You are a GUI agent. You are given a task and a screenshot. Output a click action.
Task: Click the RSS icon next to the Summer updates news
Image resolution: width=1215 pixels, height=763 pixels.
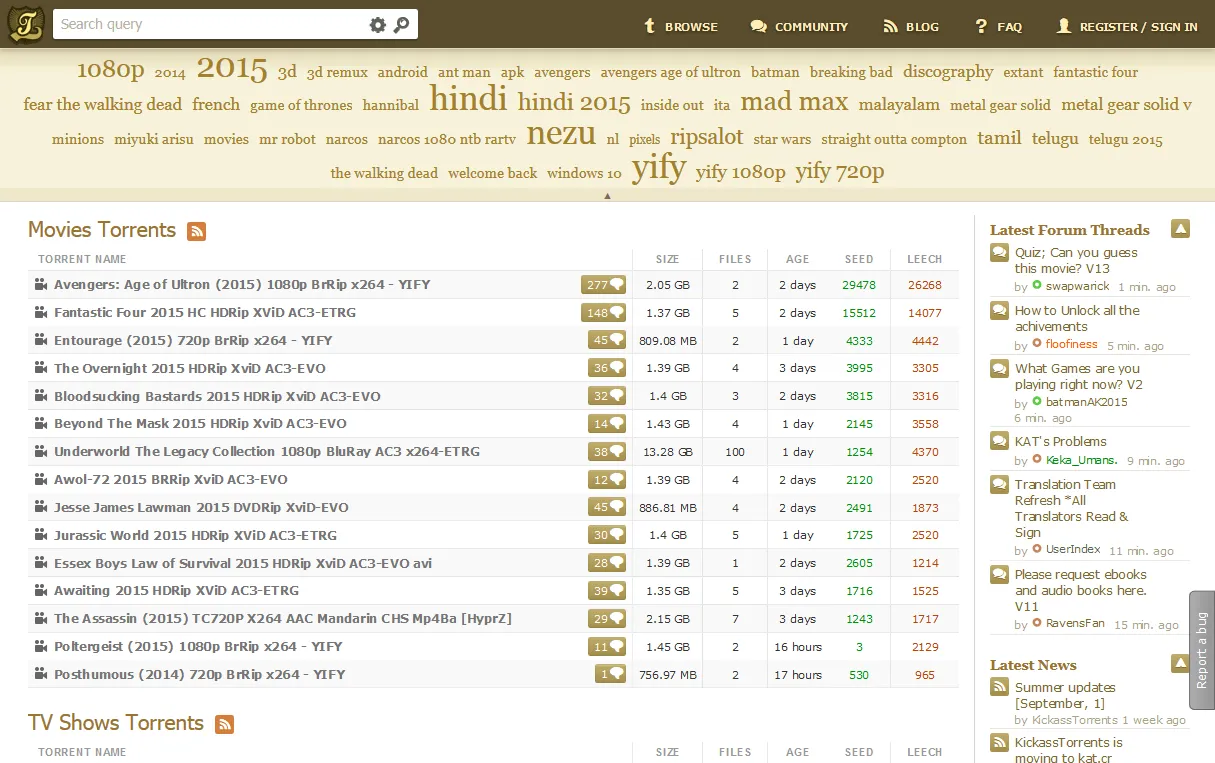pyautogui.click(x=999, y=687)
